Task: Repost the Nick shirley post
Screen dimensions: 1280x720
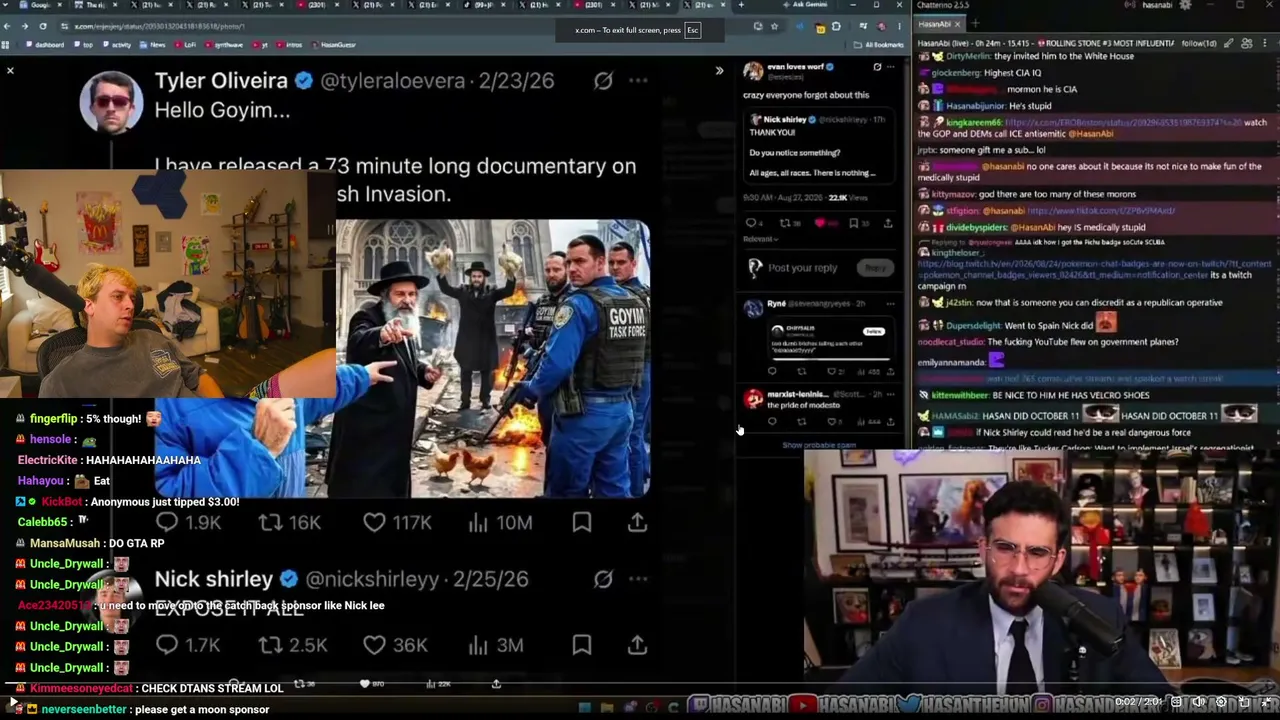Action: click(293, 645)
